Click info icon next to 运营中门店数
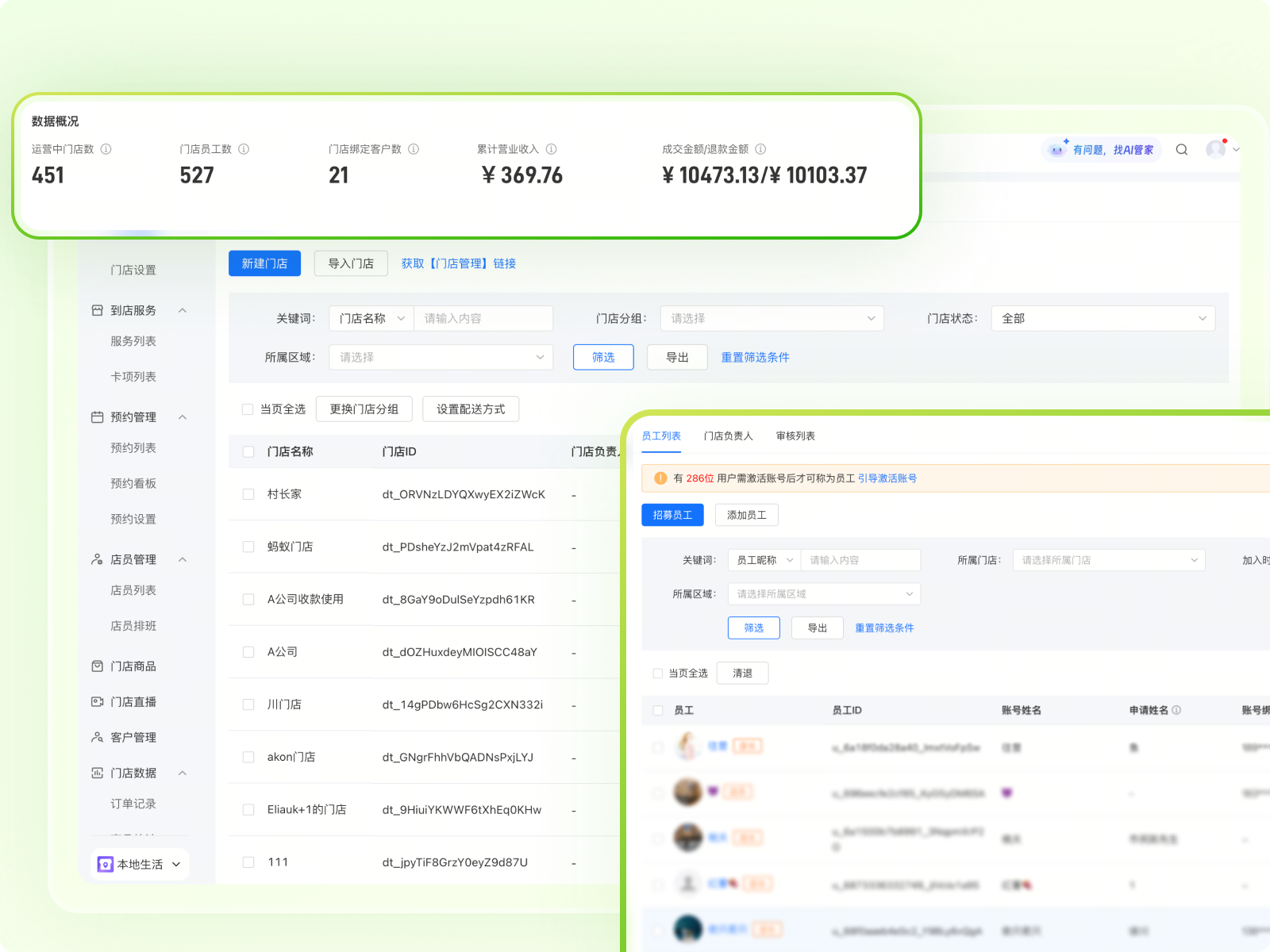The width and height of the screenshot is (1270, 952). coord(106,149)
